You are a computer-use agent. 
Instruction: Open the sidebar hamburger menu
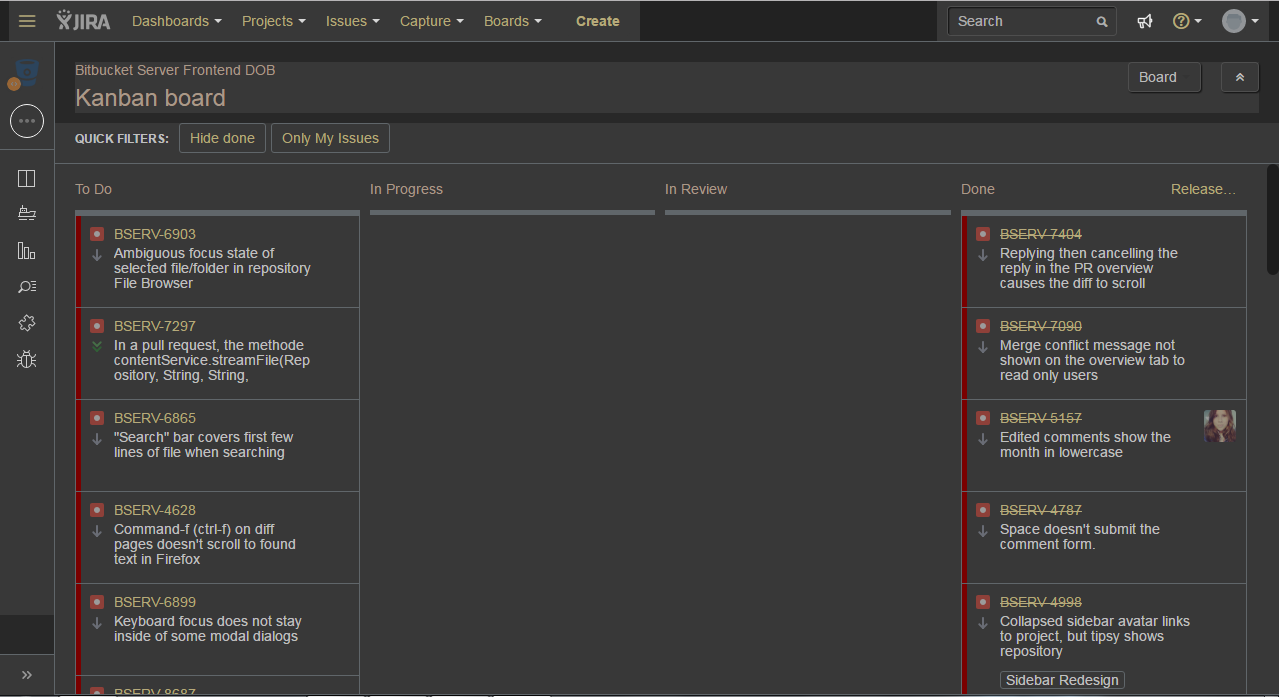pyautogui.click(x=27, y=20)
